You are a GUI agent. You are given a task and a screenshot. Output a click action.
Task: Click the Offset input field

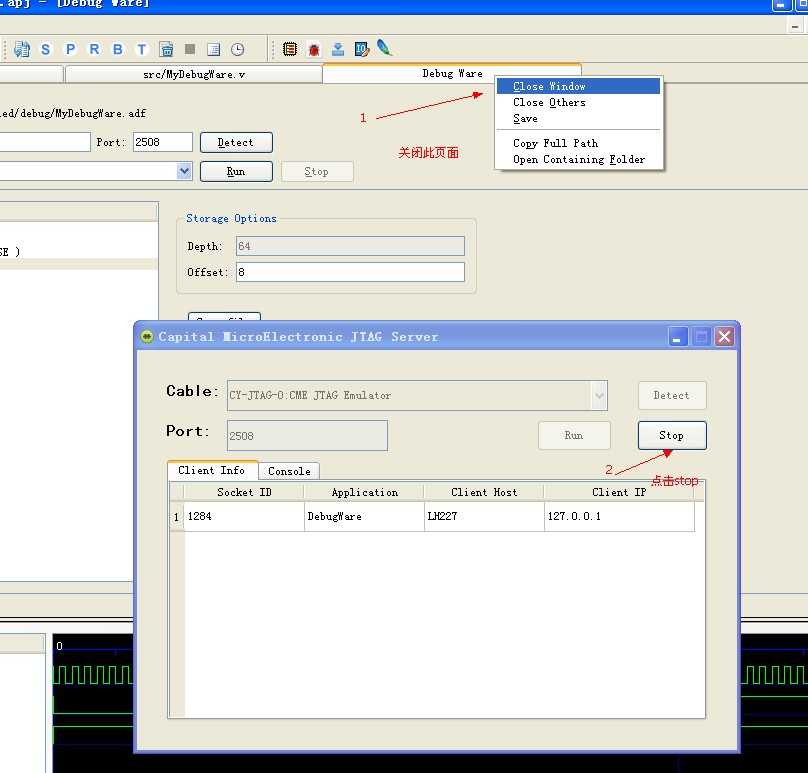pyautogui.click(x=350, y=272)
